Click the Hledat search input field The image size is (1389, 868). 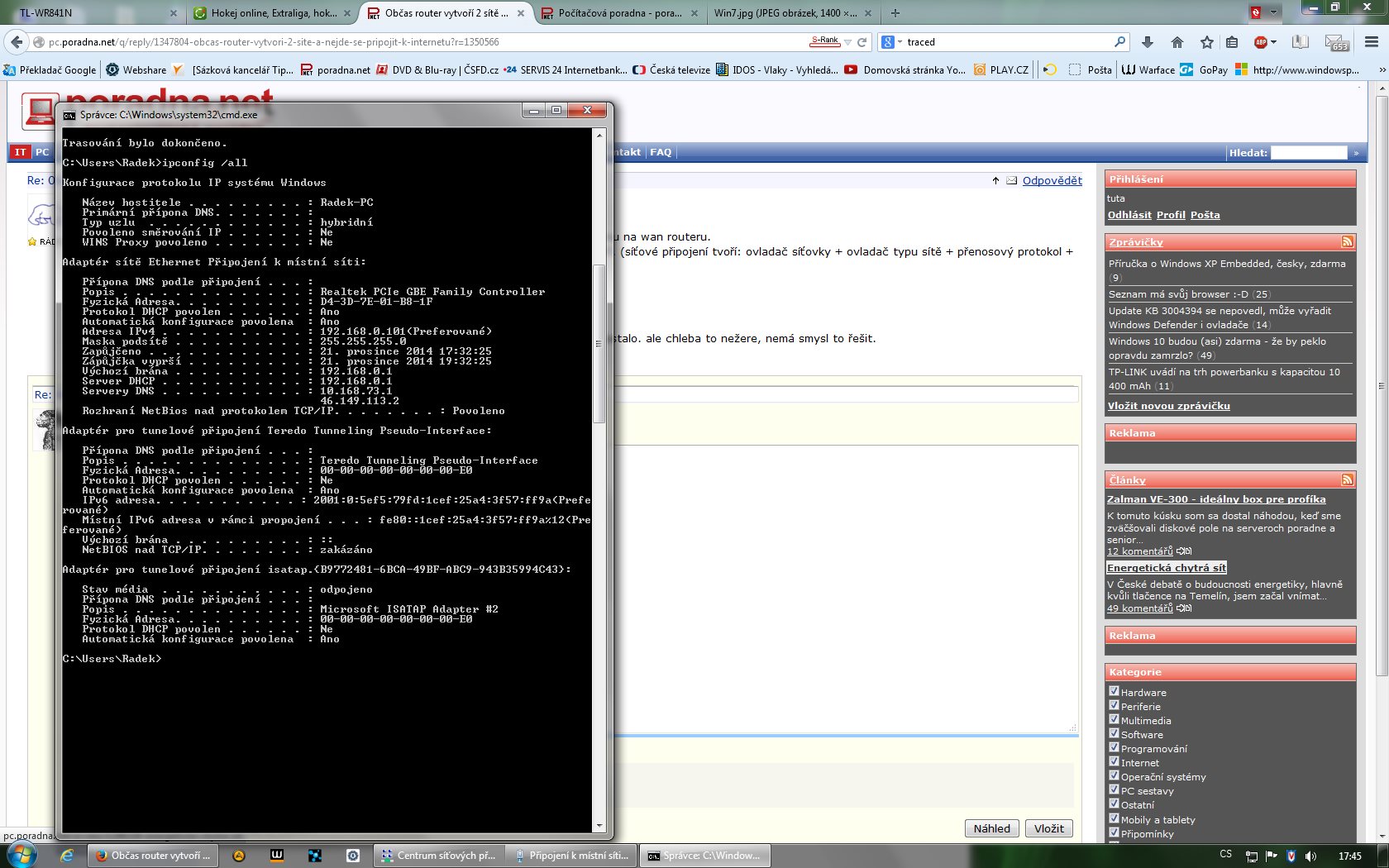[x=1308, y=153]
